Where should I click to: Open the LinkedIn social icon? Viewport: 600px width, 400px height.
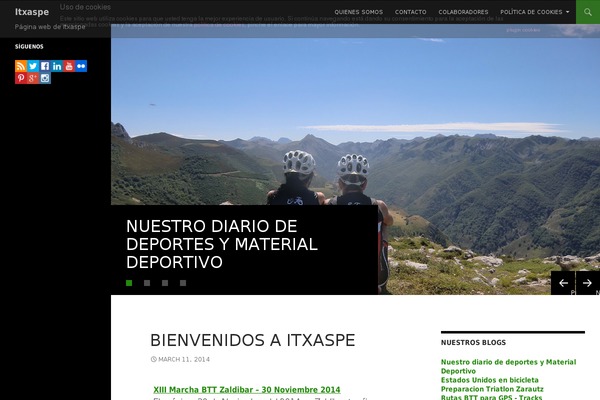point(57,66)
